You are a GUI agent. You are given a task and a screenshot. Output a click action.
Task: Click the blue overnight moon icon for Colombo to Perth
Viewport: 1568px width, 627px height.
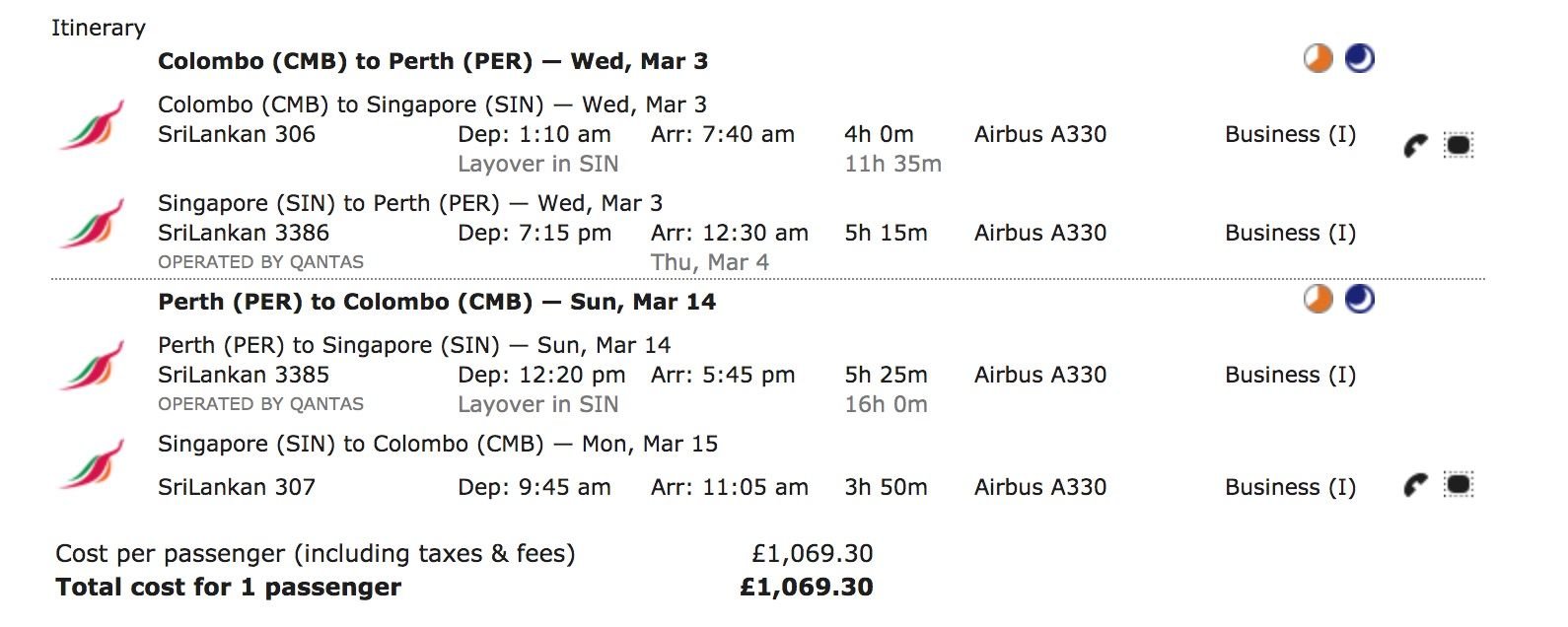pos(1360,59)
